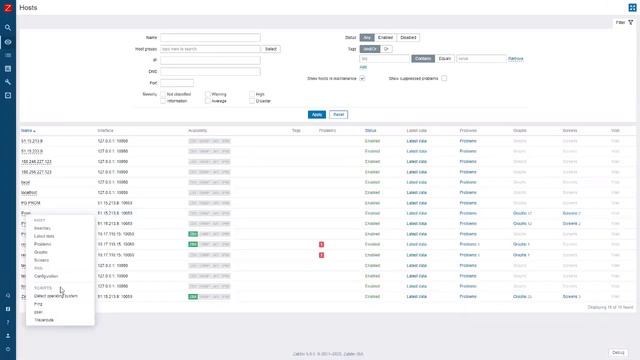This screenshot has width=640, height=360.
Task: Open the Configuration wrench icon in sidebar
Action: 8,82
